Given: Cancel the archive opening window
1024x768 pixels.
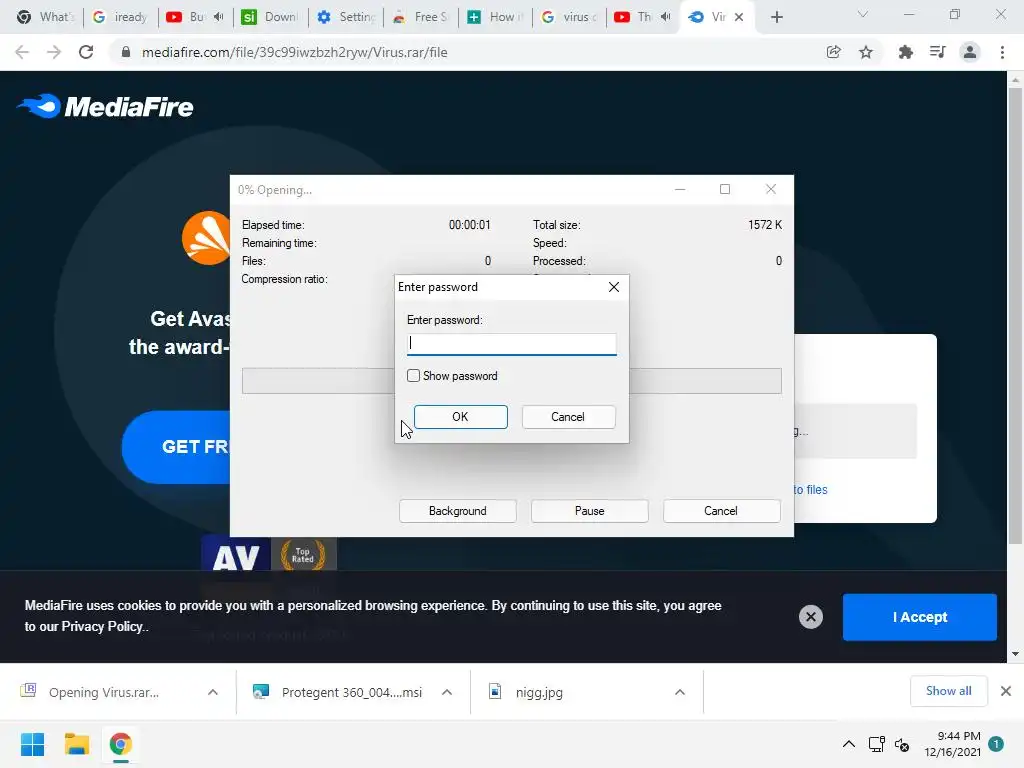Looking at the screenshot, I should [721, 511].
